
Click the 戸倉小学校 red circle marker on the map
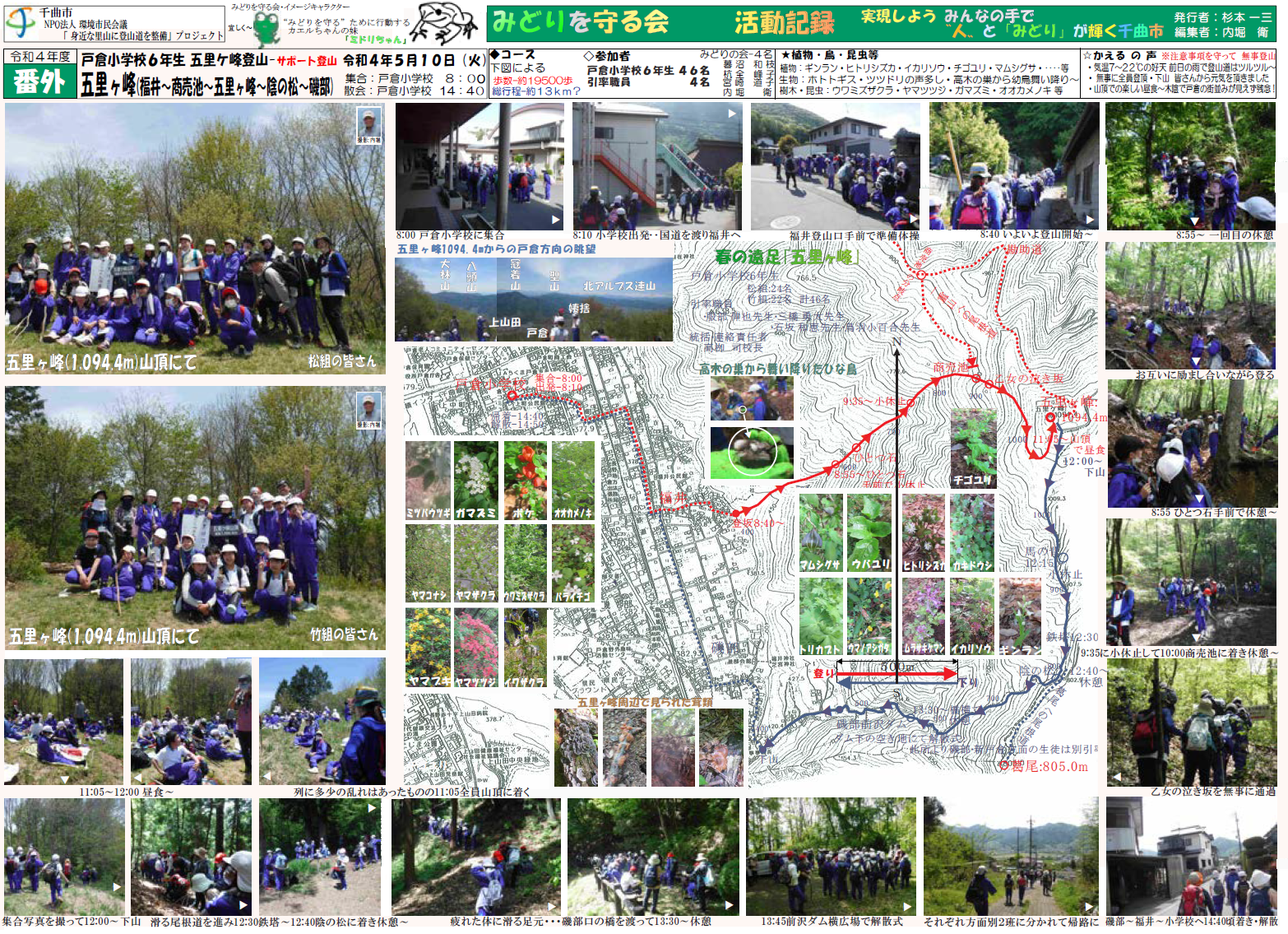[512, 395]
